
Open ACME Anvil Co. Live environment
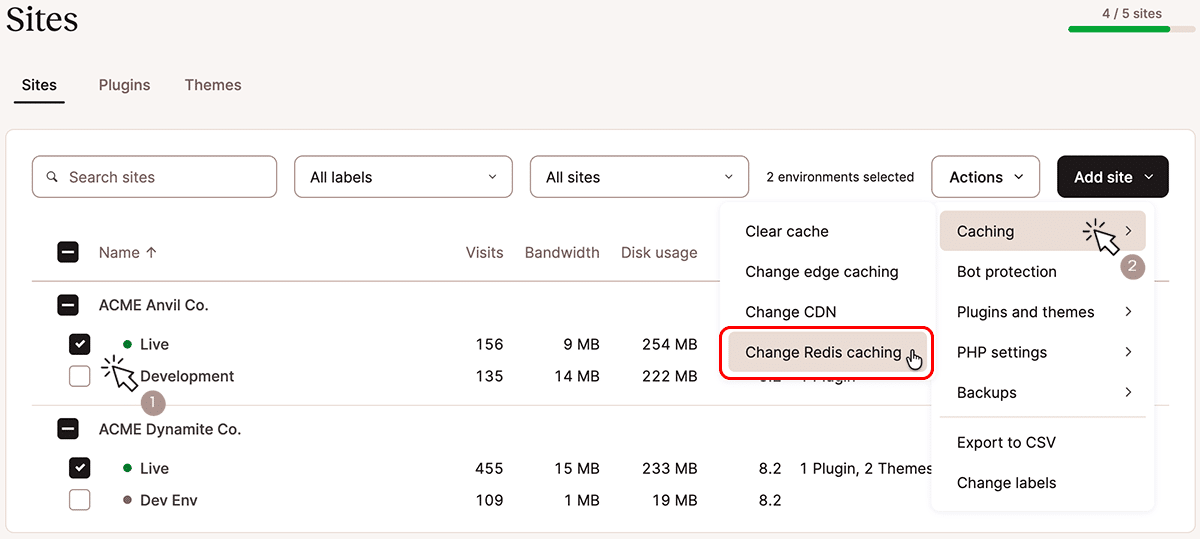pos(154,344)
